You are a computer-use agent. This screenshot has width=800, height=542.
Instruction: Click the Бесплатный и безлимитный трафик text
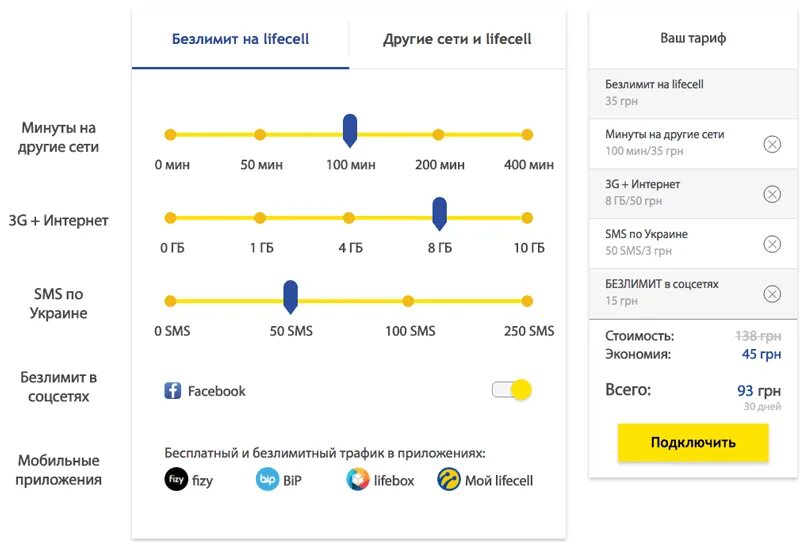pyautogui.click(x=324, y=453)
